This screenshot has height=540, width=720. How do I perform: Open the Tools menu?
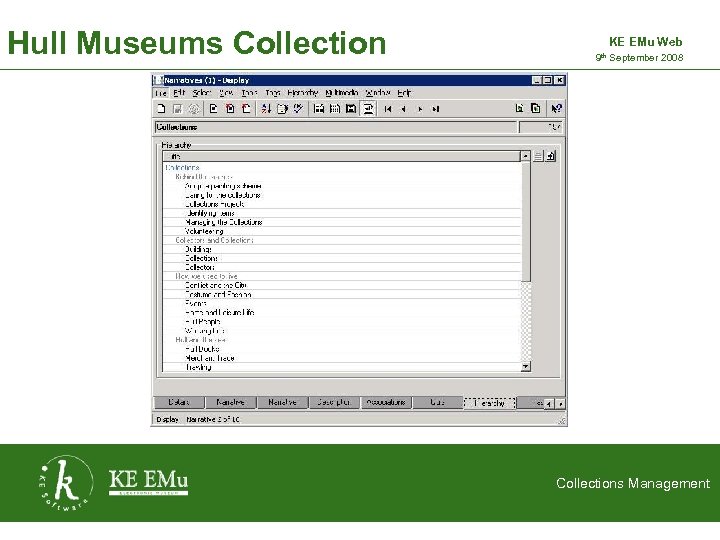pos(249,93)
